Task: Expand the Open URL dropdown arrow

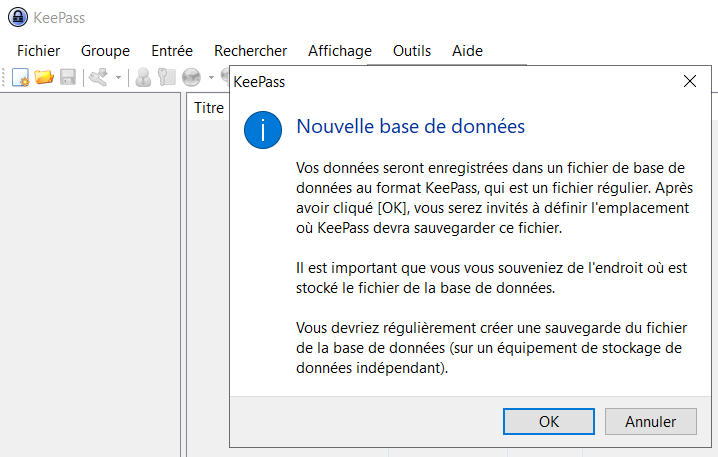Action: click(211, 78)
